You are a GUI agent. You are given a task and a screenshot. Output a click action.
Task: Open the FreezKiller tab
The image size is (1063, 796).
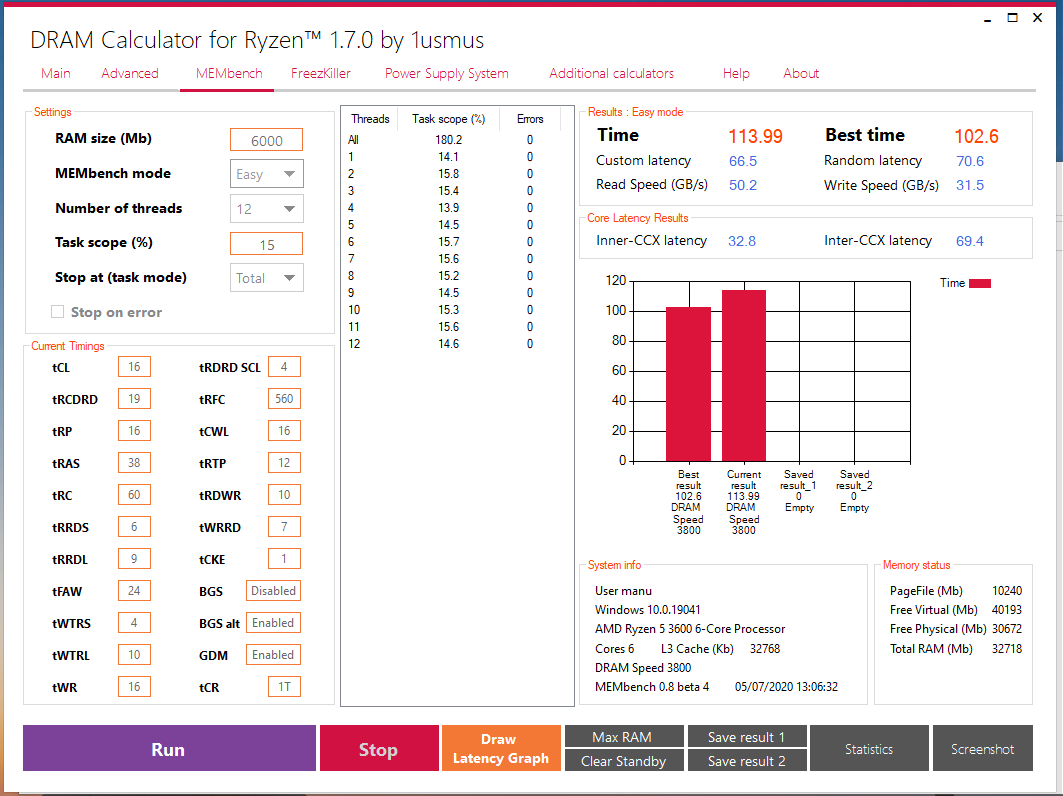click(321, 73)
